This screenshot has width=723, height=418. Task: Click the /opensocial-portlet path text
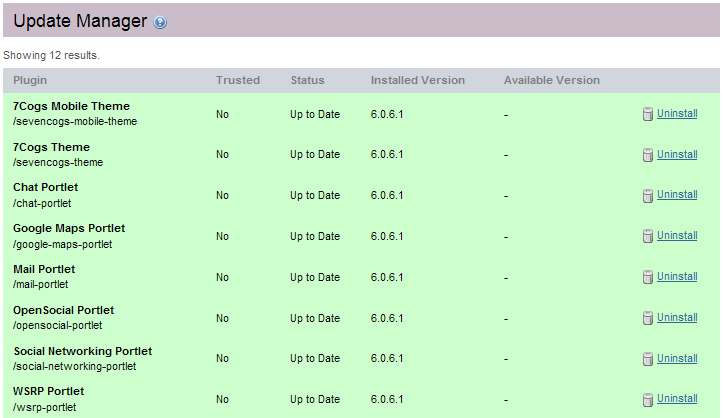pyautogui.click(x=58, y=325)
